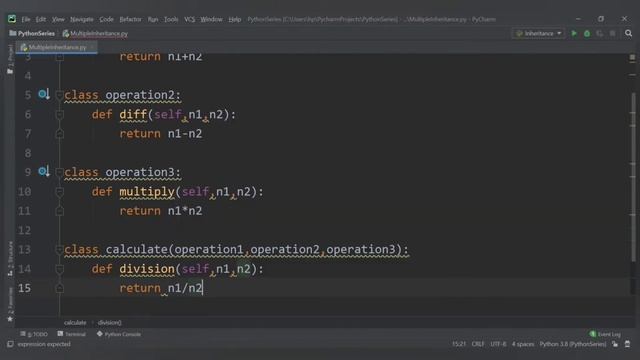
Task: Click MultipleInheritance.py in navigation bar
Action: pos(95,33)
